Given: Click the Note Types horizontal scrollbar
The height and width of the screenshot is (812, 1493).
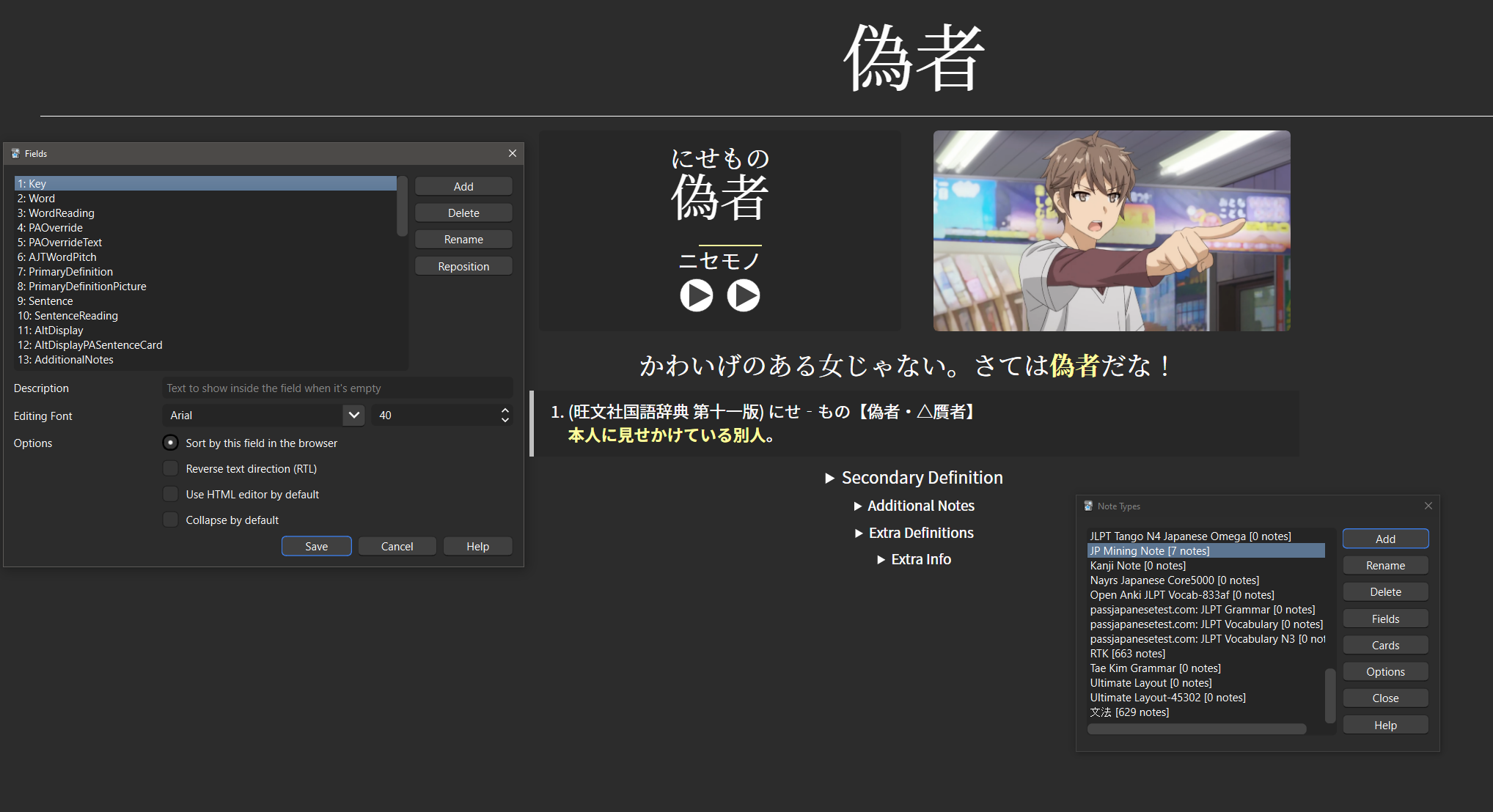Looking at the screenshot, I should (x=1196, y=728).
